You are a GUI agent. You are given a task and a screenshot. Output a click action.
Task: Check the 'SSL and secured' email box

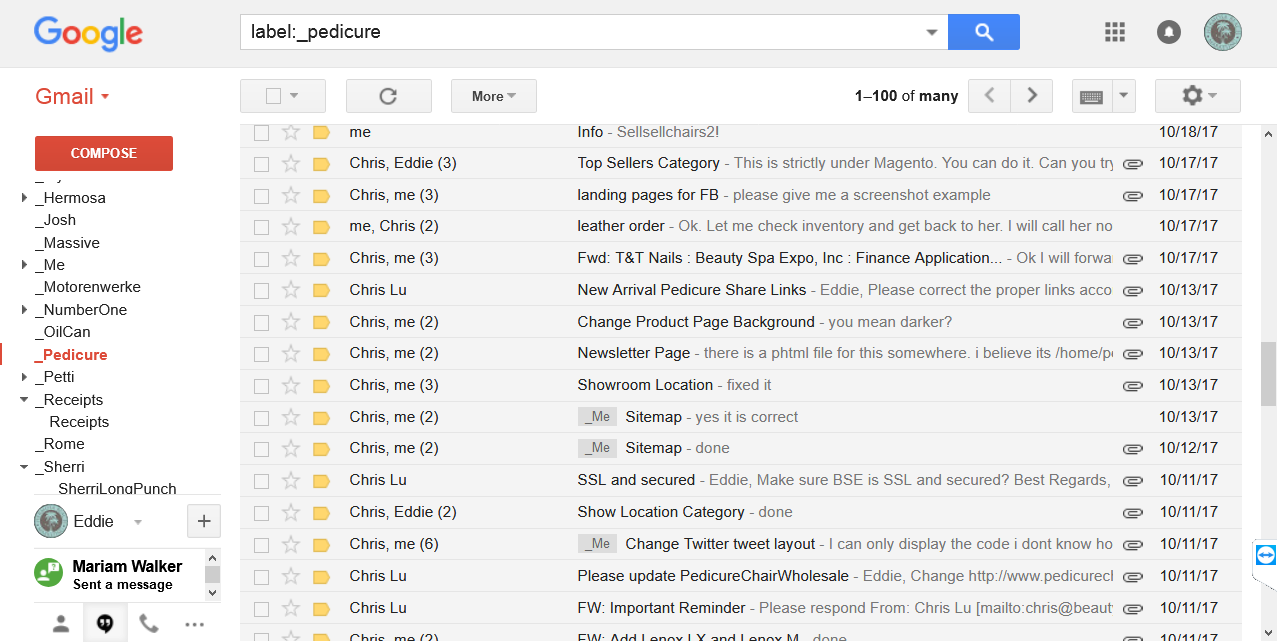(261, 481)
